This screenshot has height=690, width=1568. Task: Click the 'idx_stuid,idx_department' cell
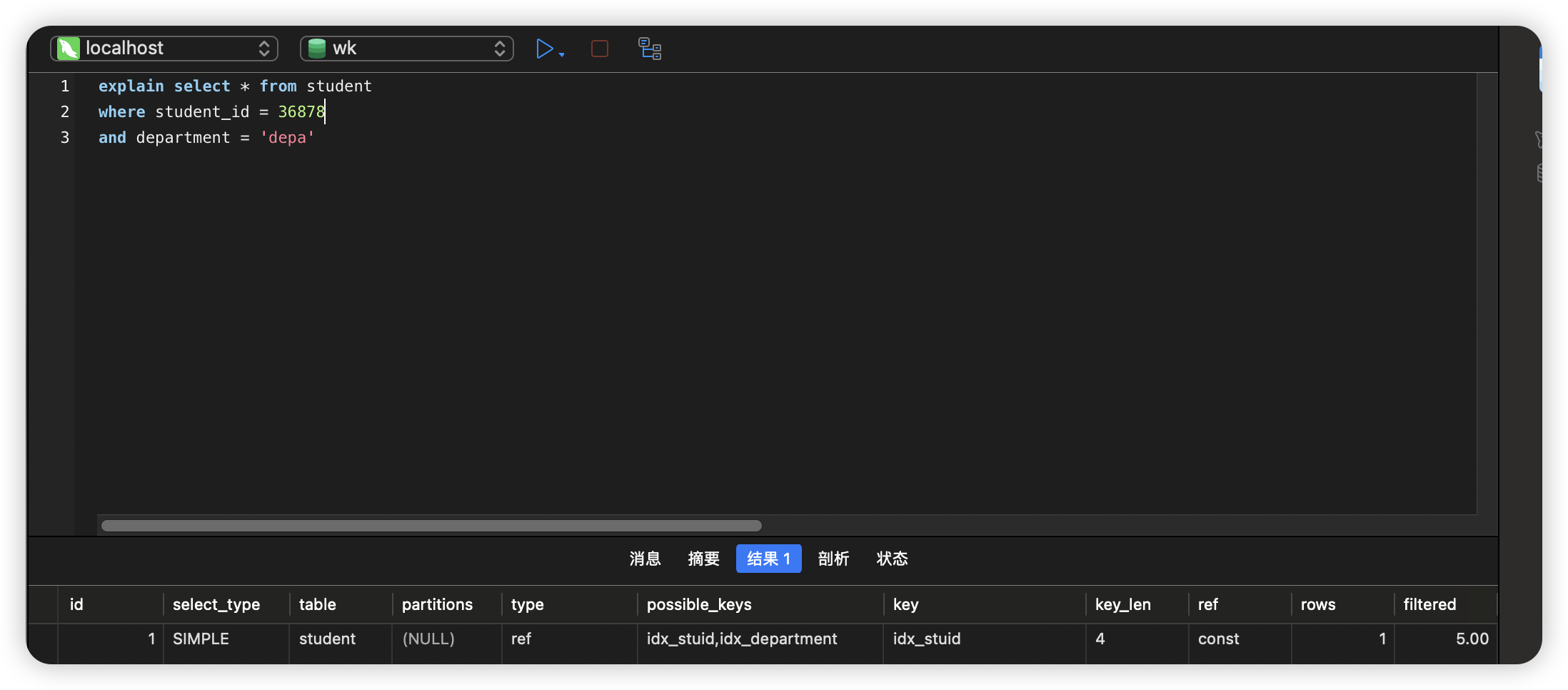pyautogui.click(x=760, y=639)
